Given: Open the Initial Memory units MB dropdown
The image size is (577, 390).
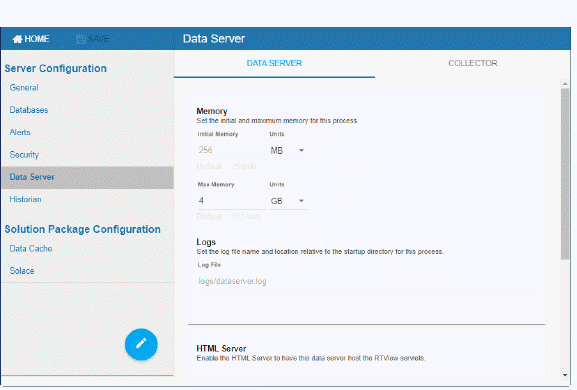Looking at the screenshot, I should tap(288, 150).
